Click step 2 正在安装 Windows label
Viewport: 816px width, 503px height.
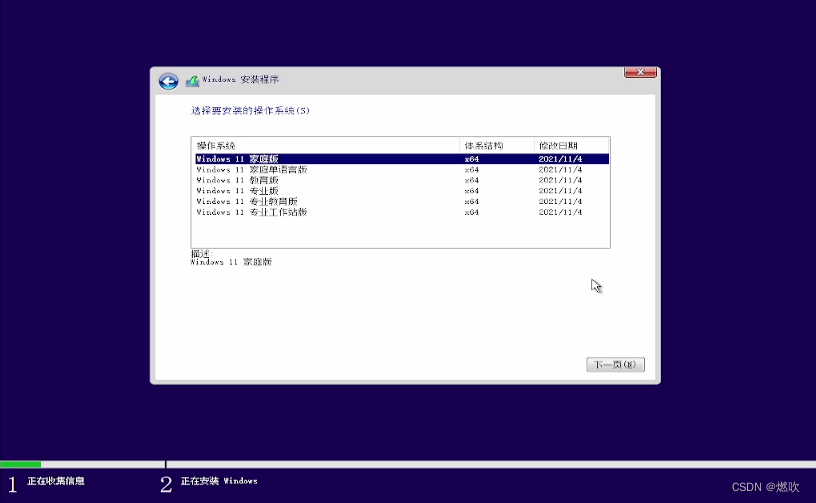click(x=219, y=481)
